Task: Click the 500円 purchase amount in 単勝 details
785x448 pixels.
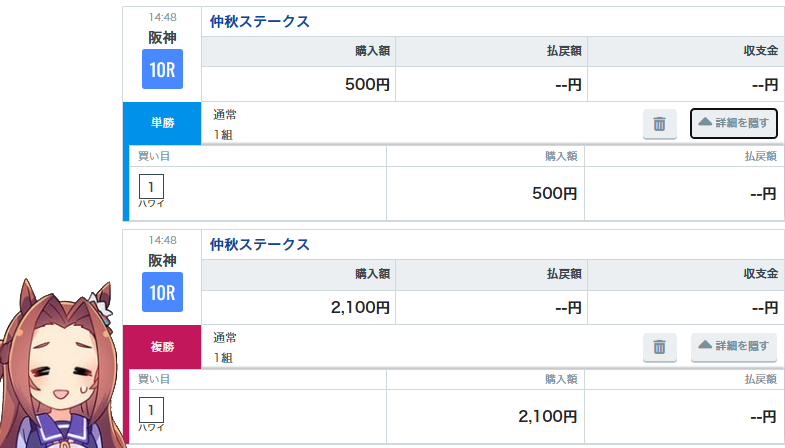Action: tap(554, 193)
